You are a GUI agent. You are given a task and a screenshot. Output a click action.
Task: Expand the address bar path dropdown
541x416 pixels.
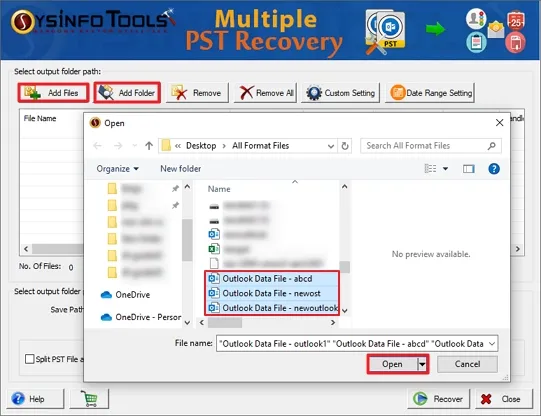pos(331,146)
